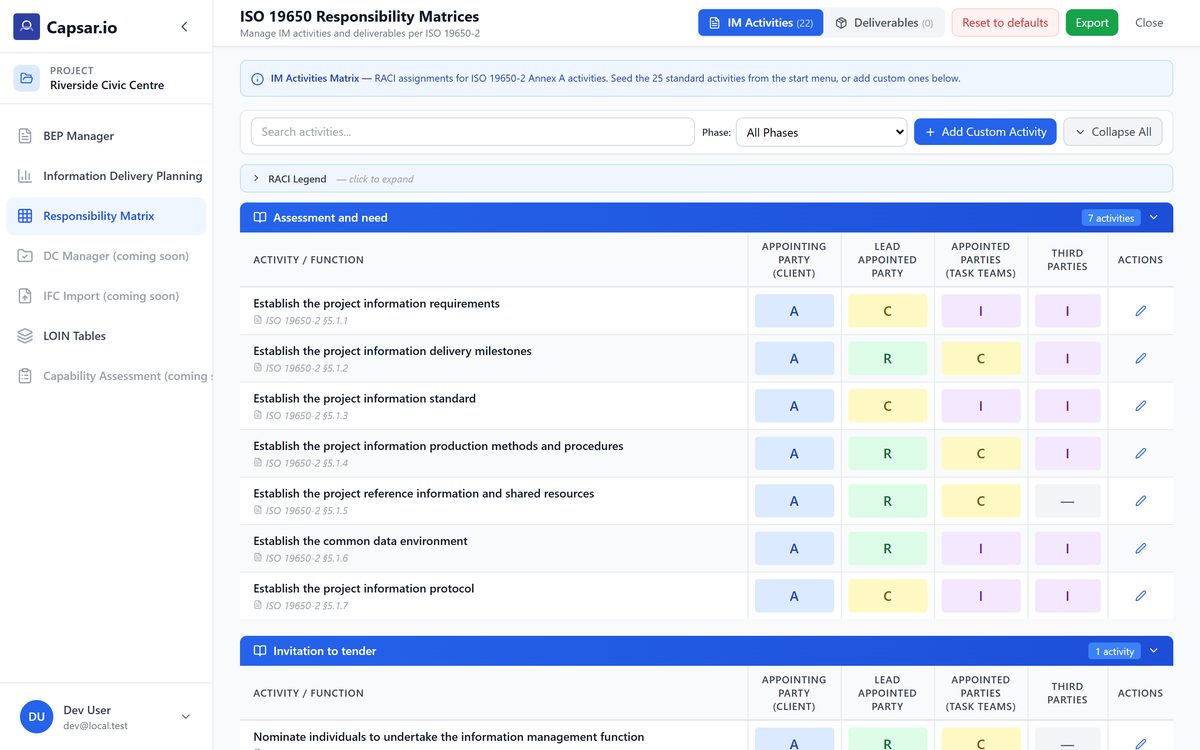Screen dimensions: 1200x750
Task: Edit the project information protocol row
Action: [1141, 596]
